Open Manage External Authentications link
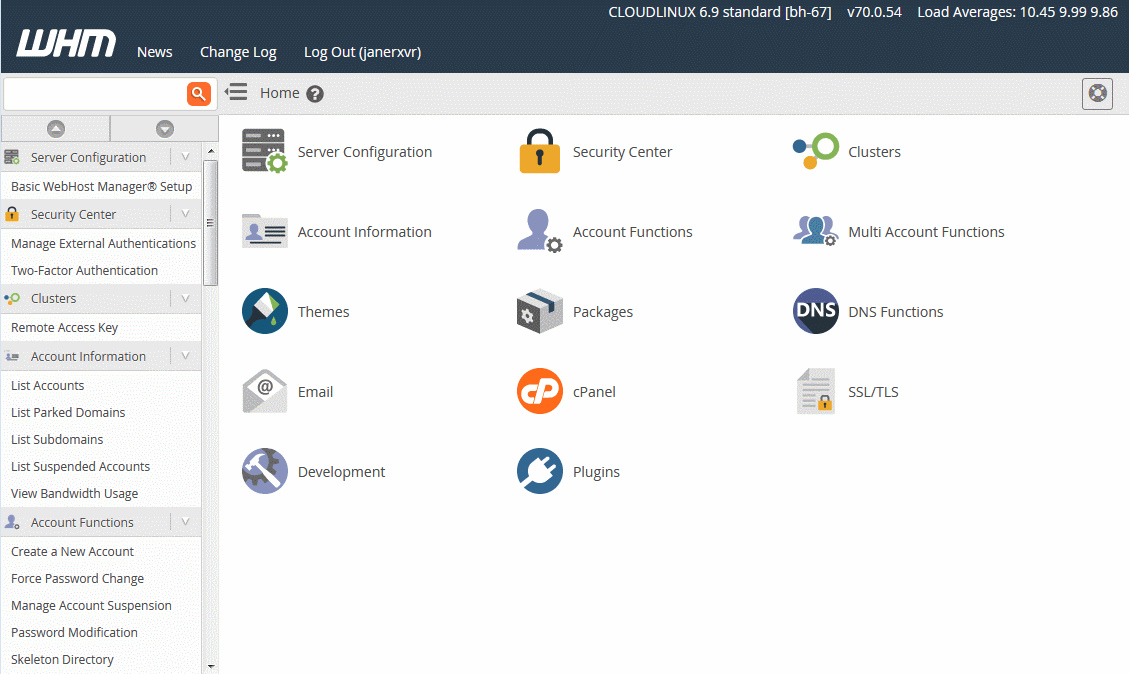The width and height of the screenshot is (1129, 674). 103,243
